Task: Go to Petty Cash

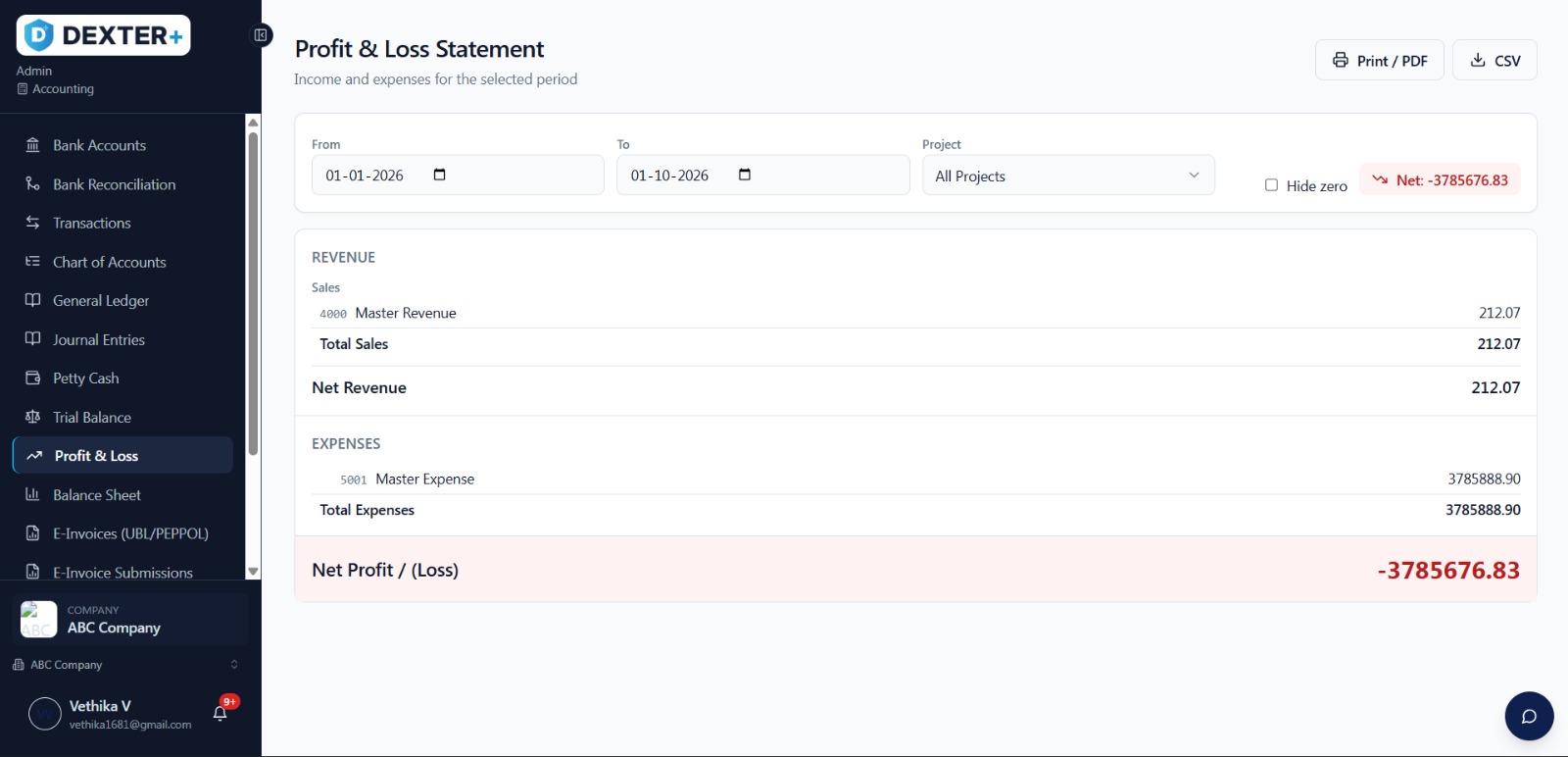Action: click(122, 378)
